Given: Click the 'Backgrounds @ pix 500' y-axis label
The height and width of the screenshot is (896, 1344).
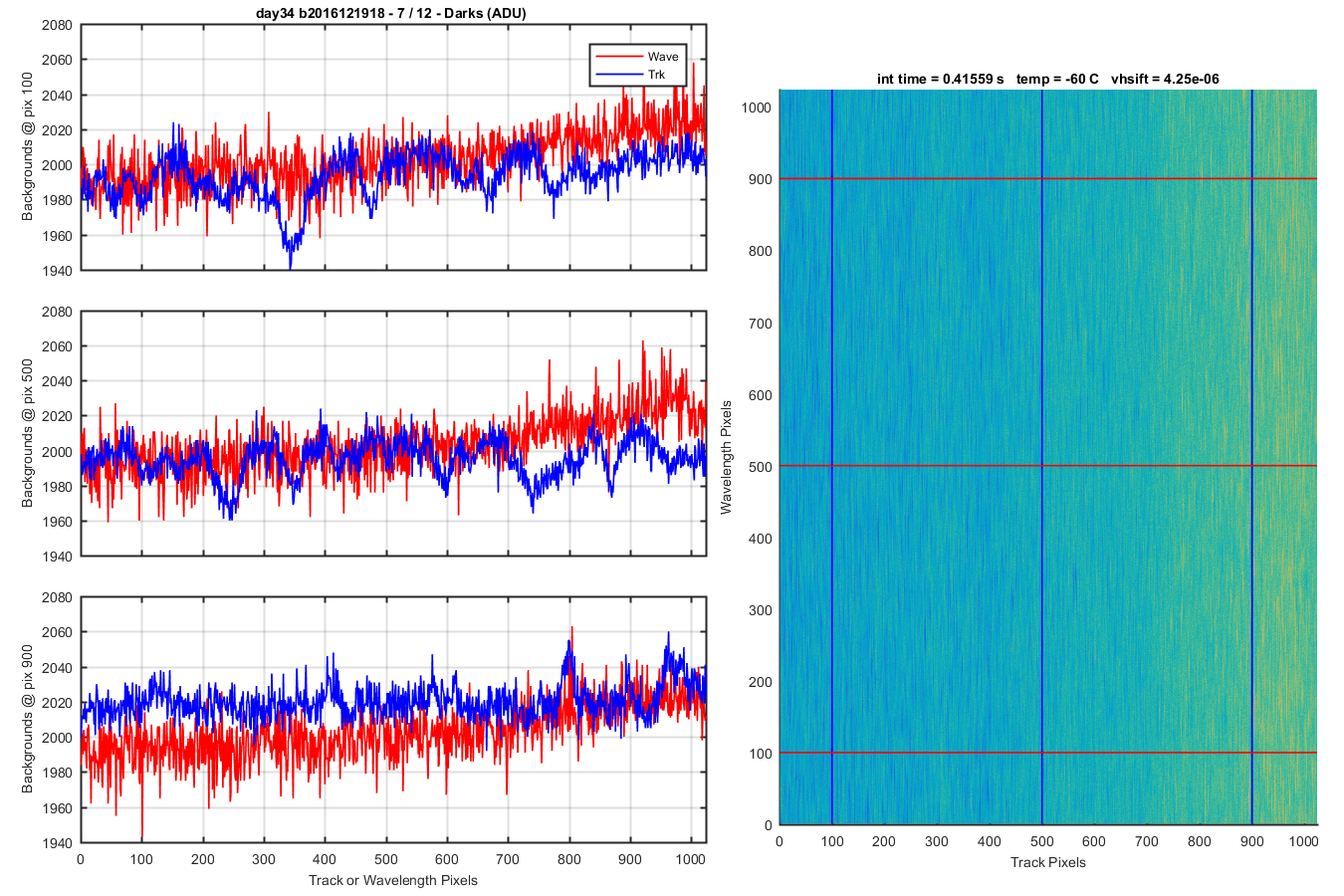Looking at the screenshot, I should point(27,433).
